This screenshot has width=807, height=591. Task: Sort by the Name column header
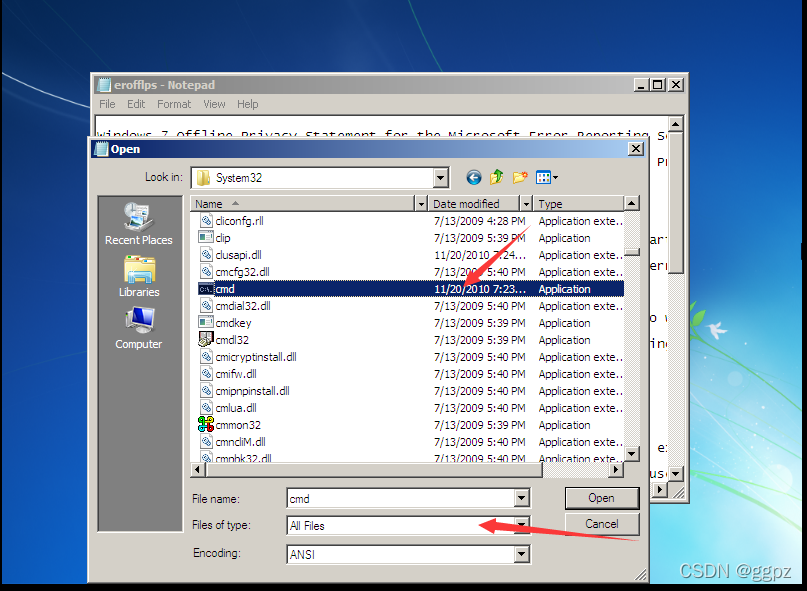tap(303, 204)
